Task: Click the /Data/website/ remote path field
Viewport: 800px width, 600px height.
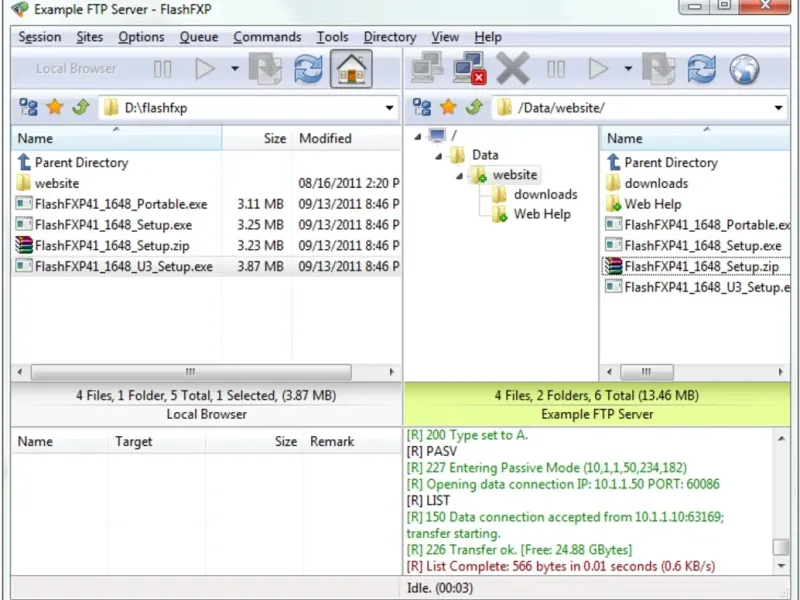Action: [640, 108]
